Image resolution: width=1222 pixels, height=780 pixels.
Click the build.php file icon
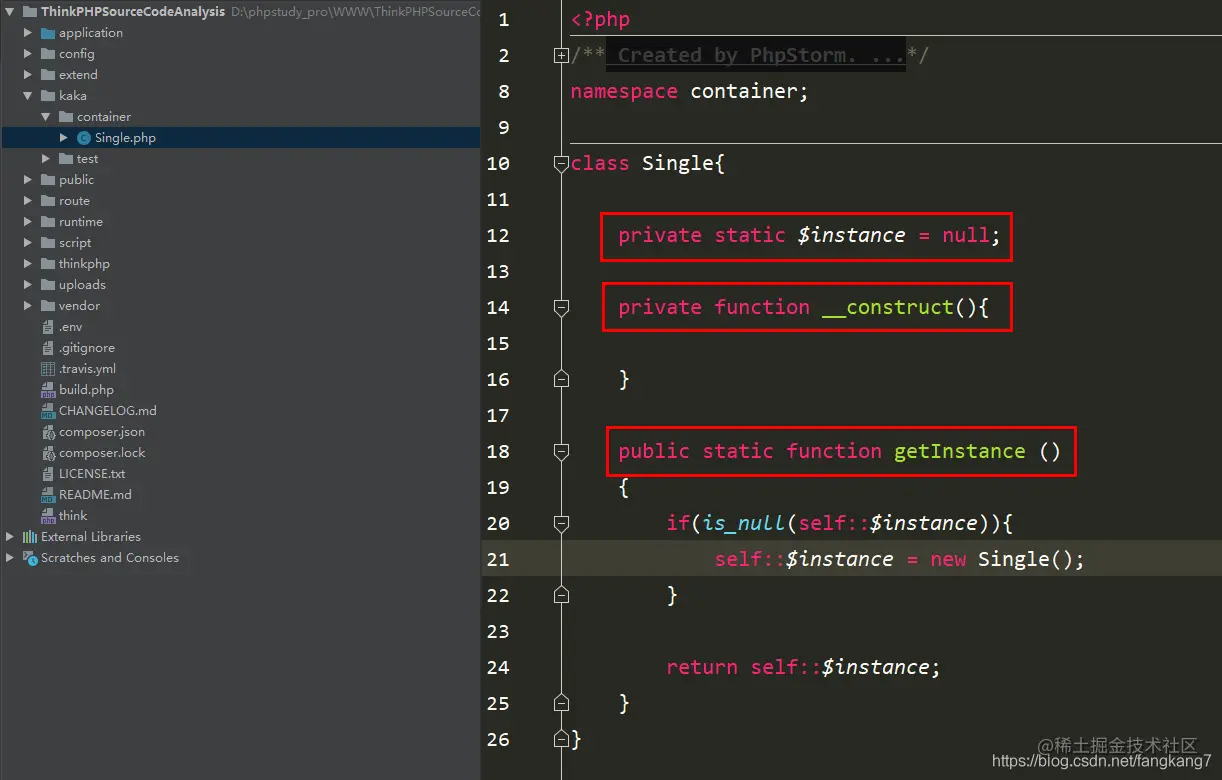click(x=48, y=390)
